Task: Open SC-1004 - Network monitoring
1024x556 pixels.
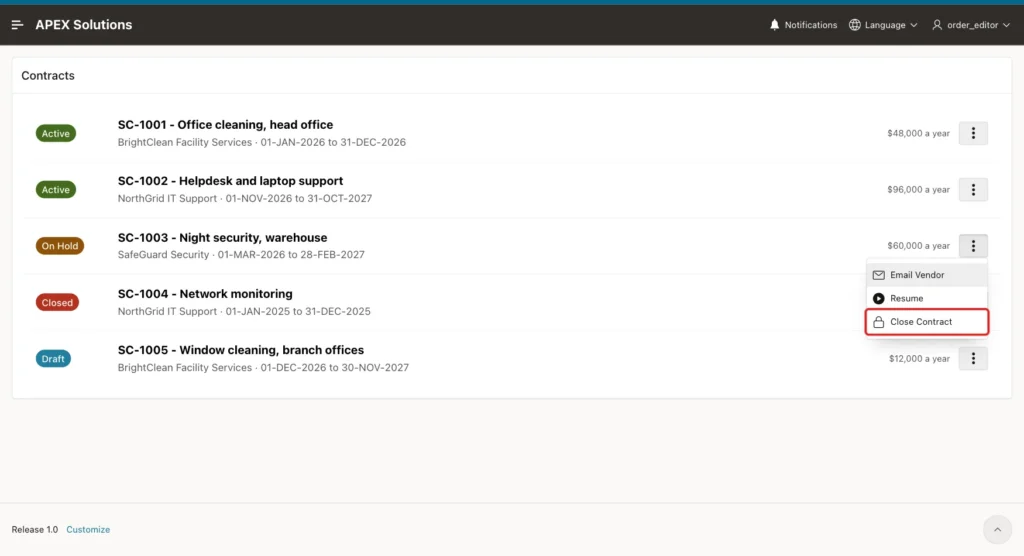Action: [x=205, y=294]
